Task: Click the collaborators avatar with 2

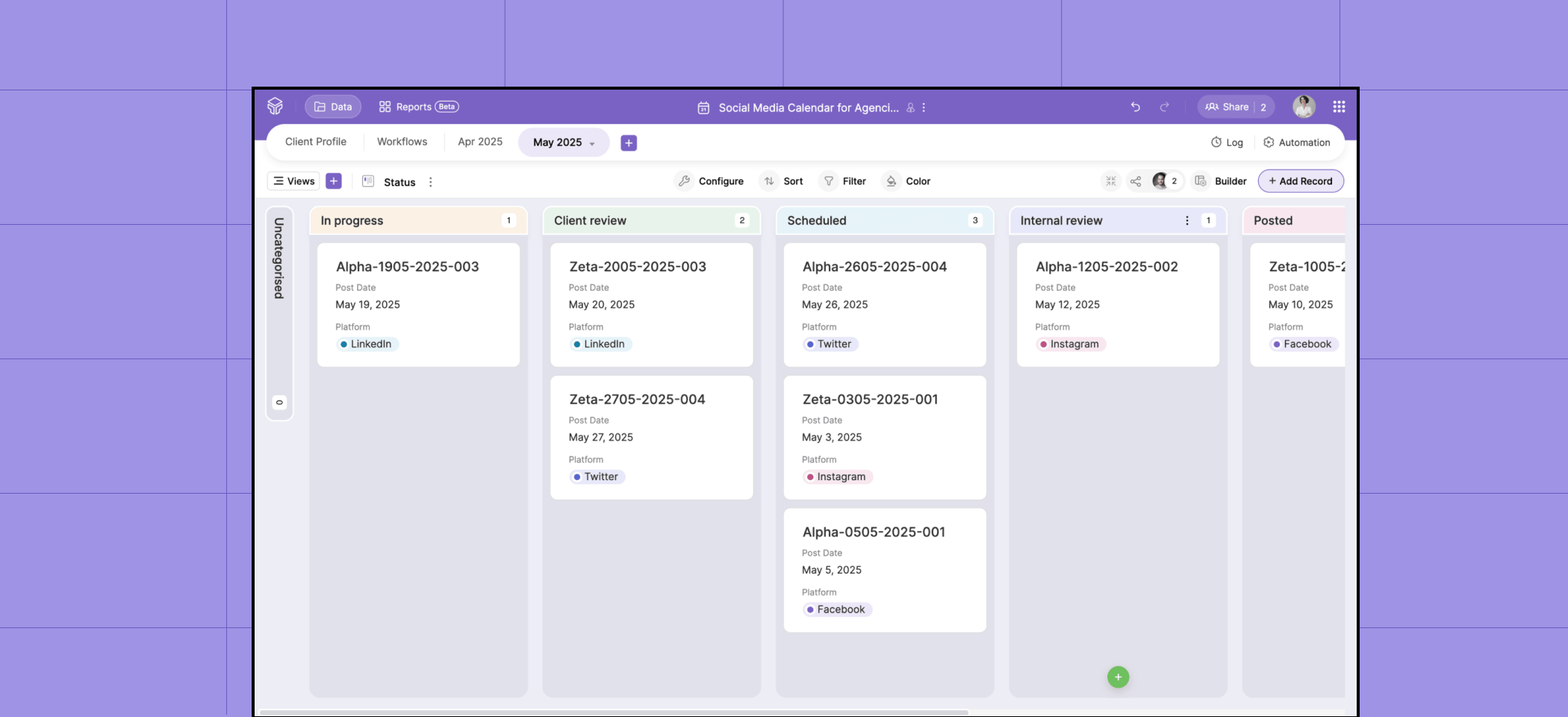Action: 1166,181
